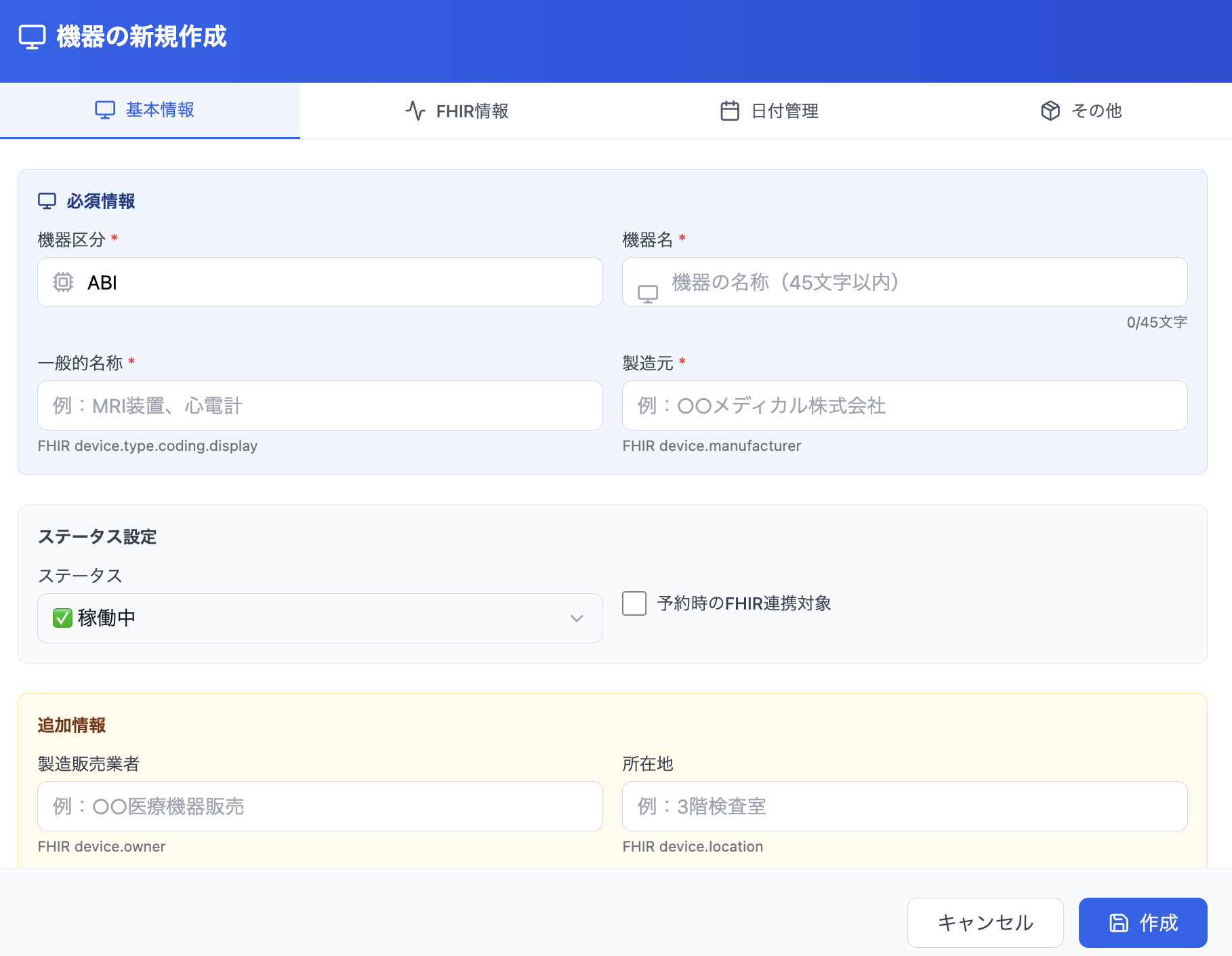Focus the 一般的名称 input field
Image resolution: width=1232 pixels, height=956 pixels.
click(320, 405)
